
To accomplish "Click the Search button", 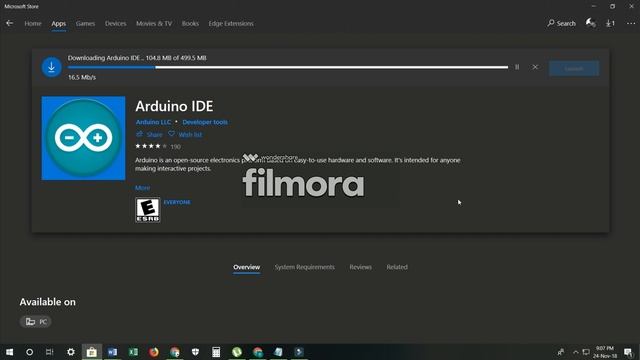I will click(x=561, y=23).
